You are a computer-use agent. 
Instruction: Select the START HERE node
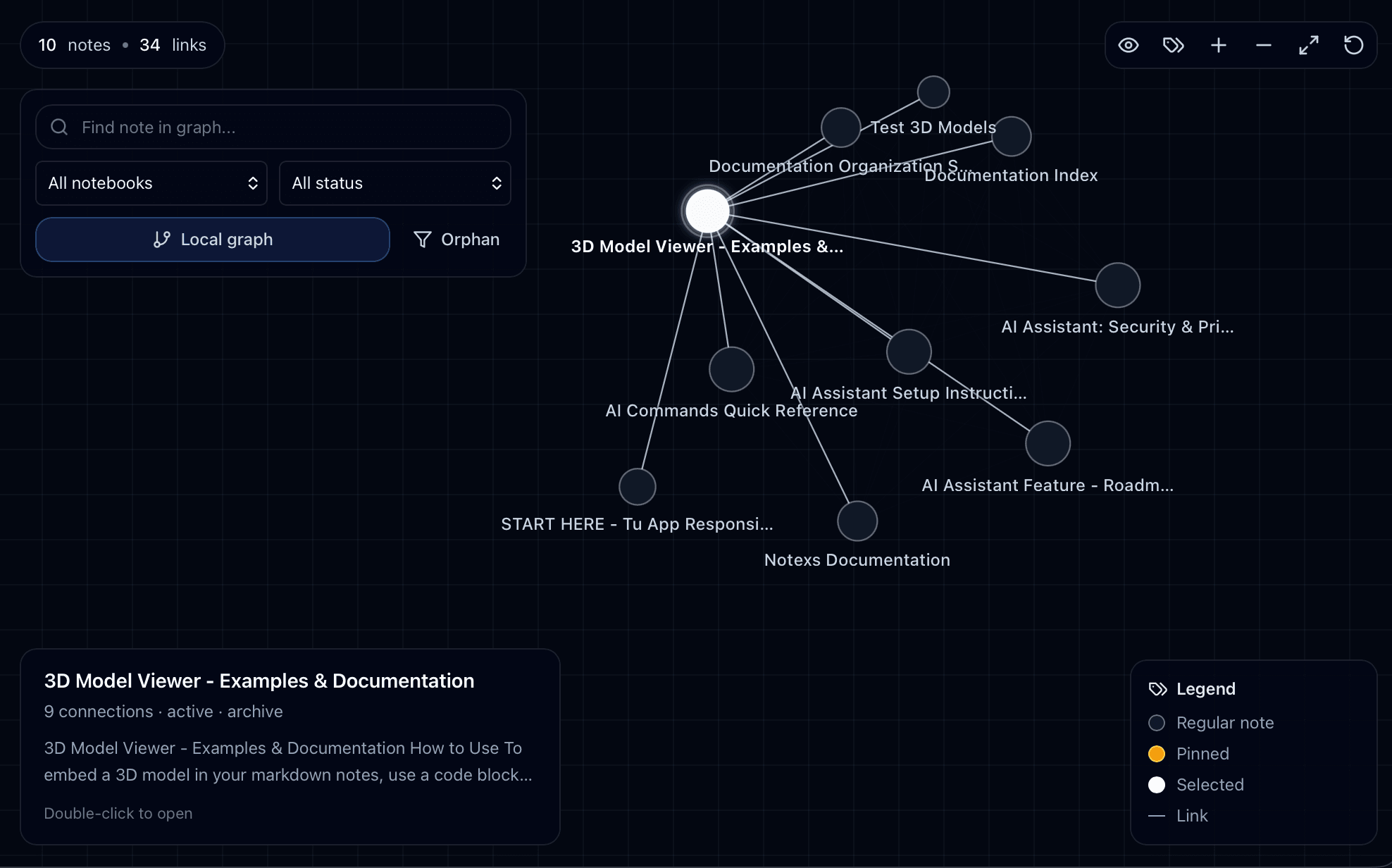(638, 487)
